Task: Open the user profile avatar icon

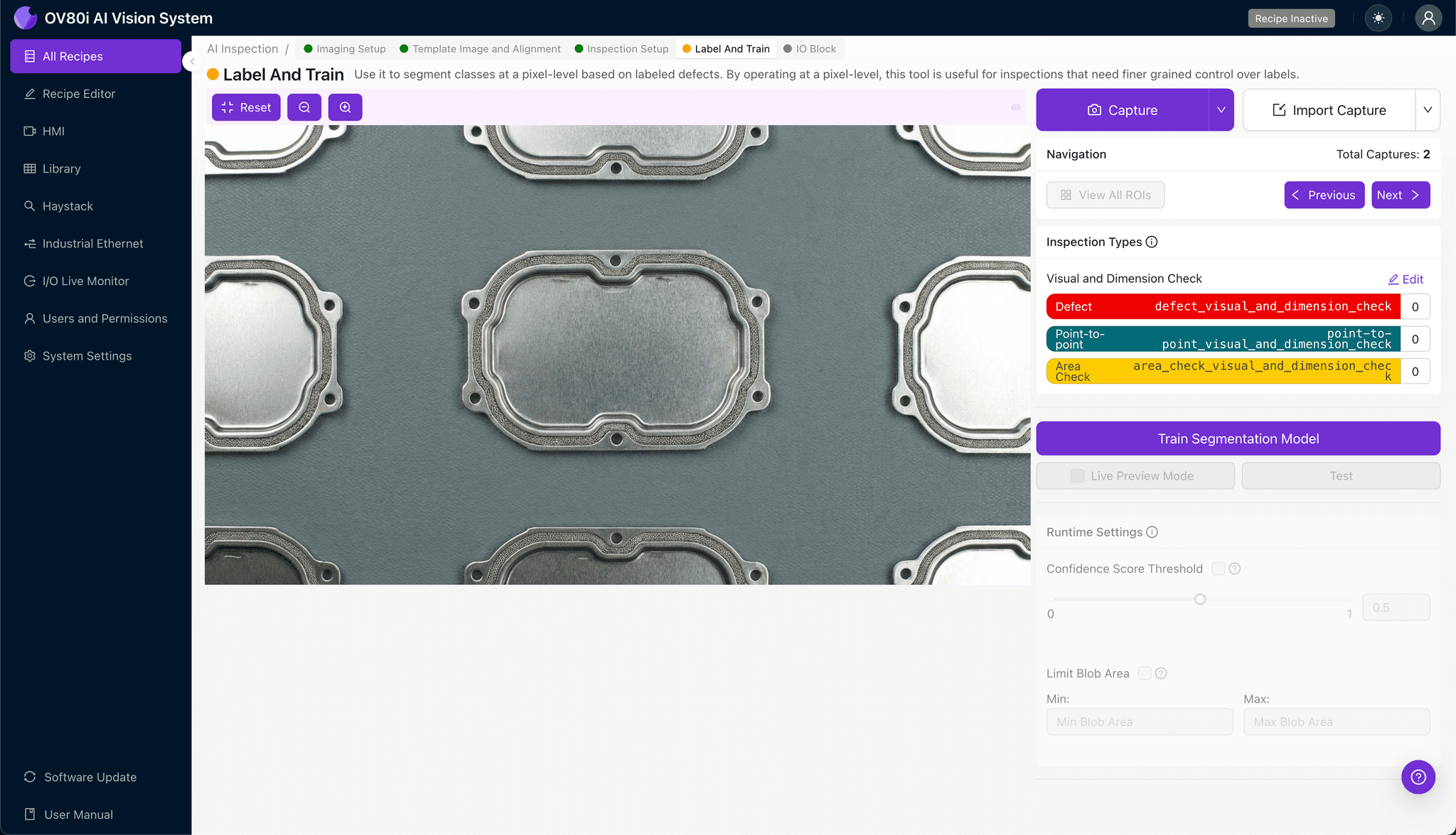Action: coord(1428,18)
